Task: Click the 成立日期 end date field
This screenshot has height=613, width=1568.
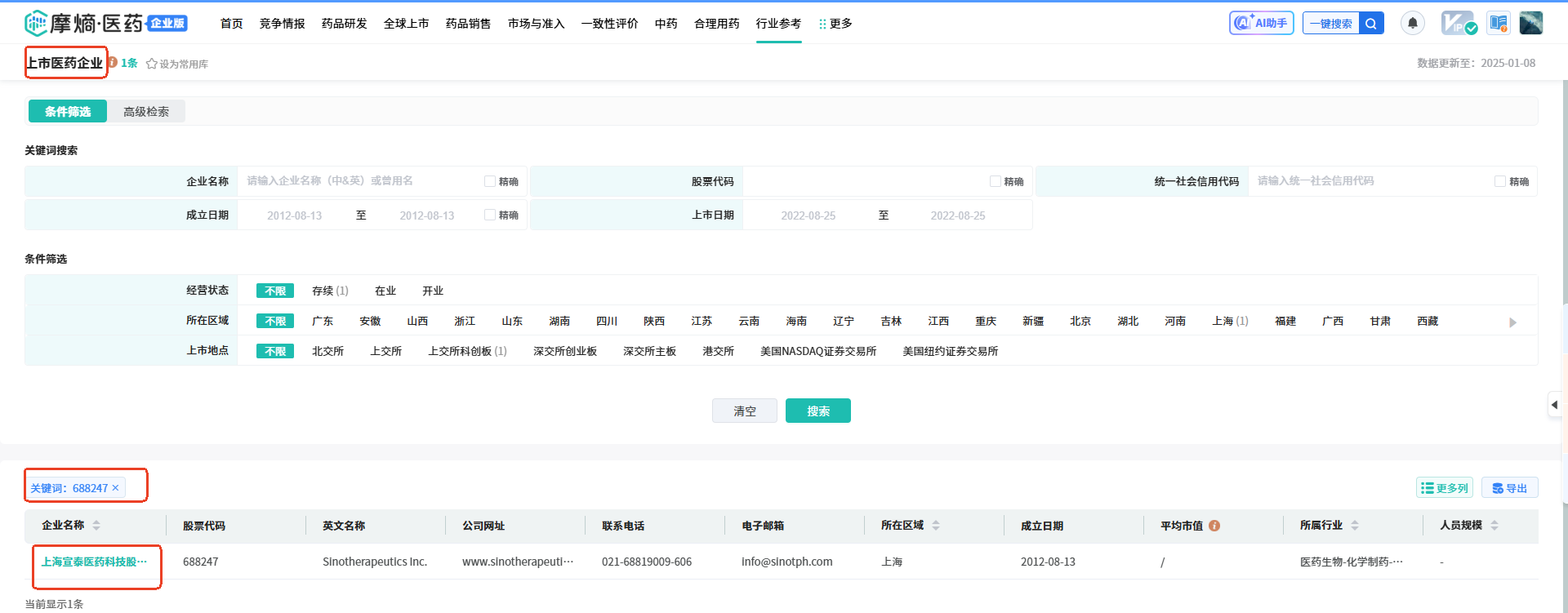Action: click(427, 215)
